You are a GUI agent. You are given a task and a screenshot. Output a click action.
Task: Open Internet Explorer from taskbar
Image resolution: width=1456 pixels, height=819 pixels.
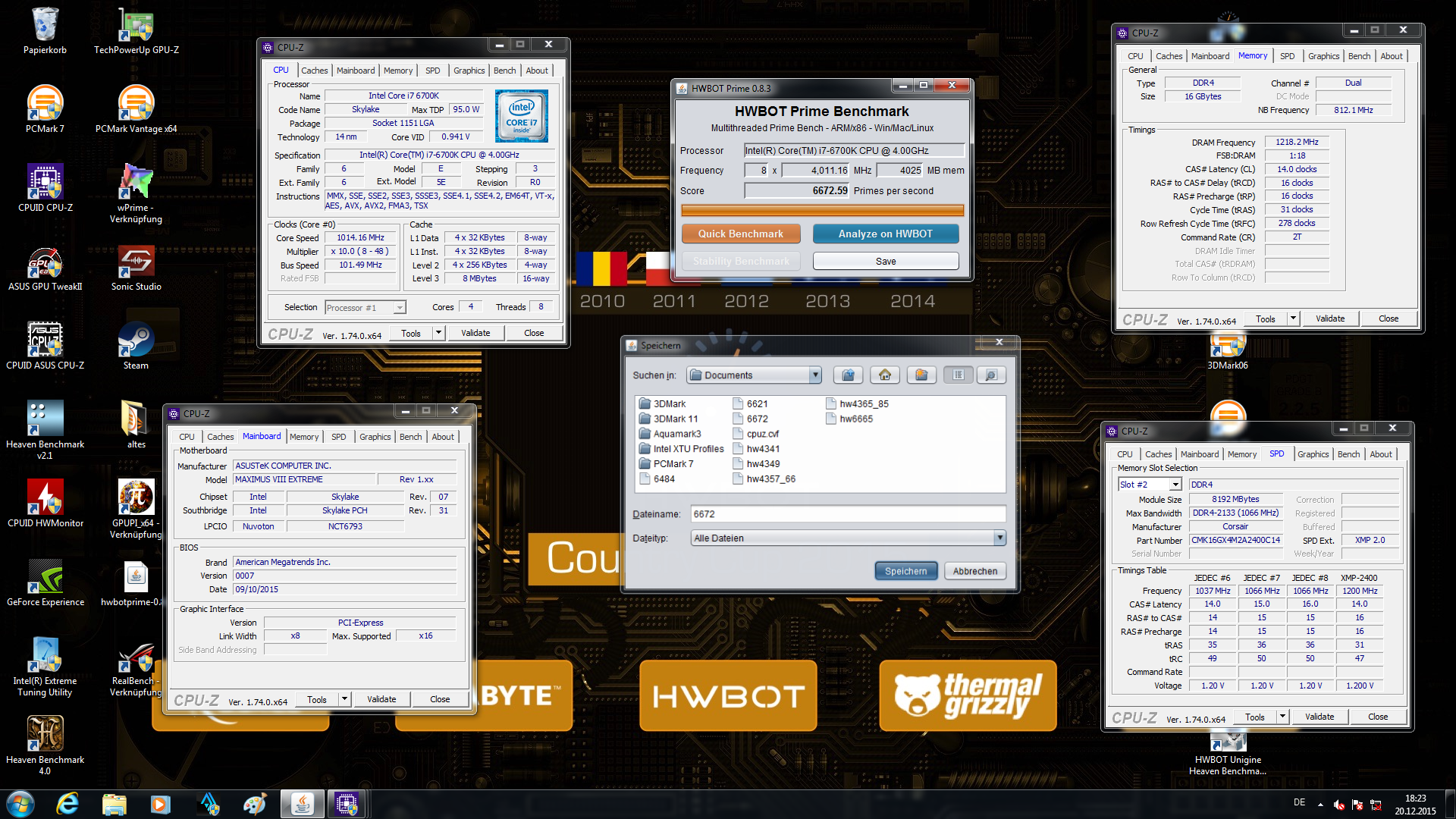pos(67,804)
